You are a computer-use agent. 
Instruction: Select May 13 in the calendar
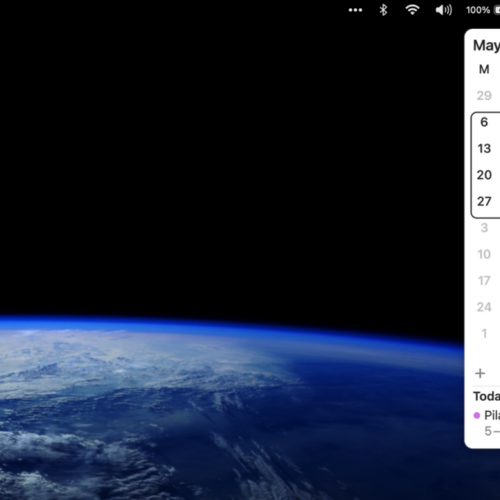484,148
